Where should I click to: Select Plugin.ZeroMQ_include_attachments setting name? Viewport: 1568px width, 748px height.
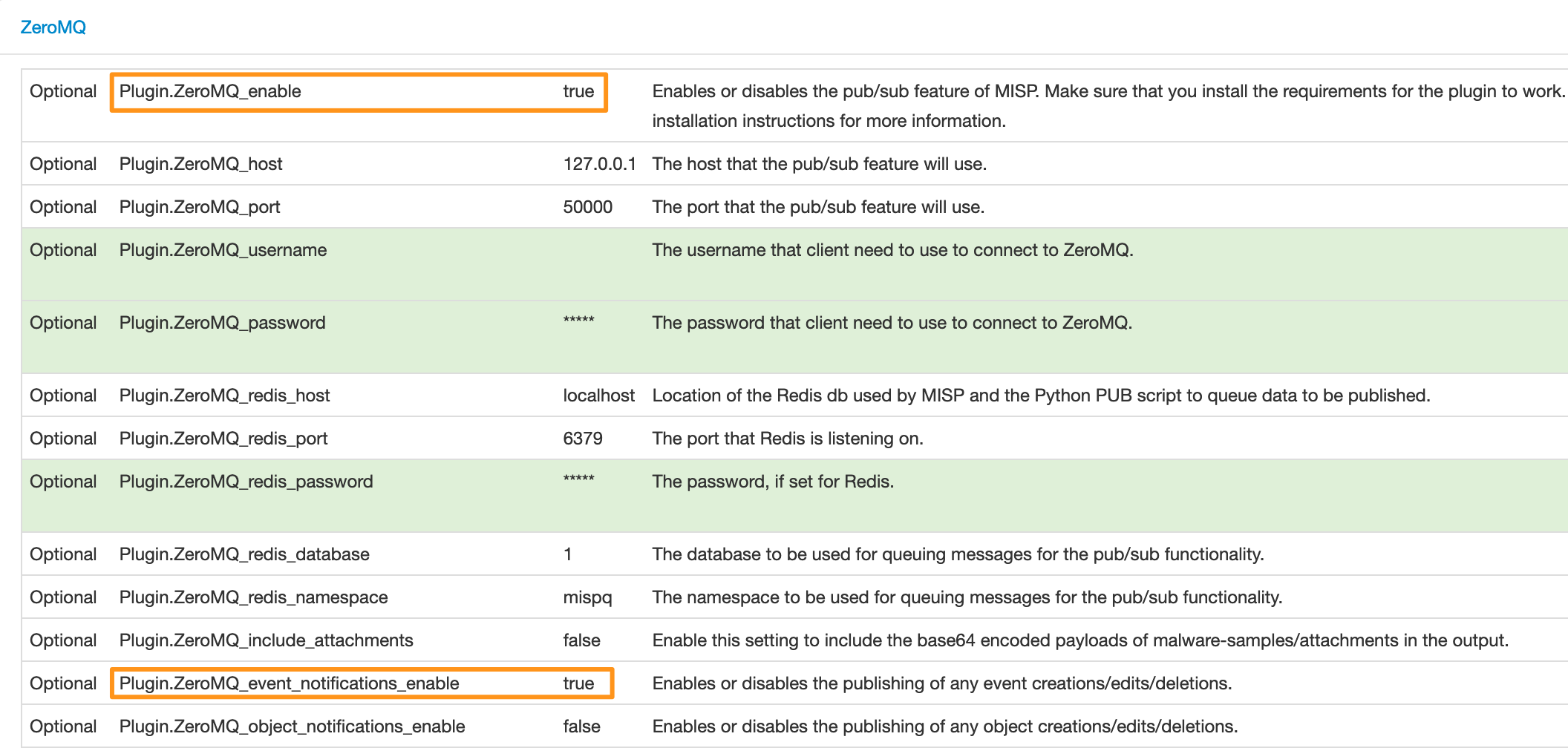pos(266,640)
